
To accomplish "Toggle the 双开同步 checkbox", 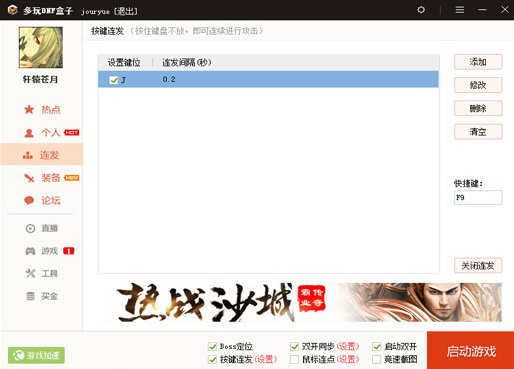I will (x=294, y=347).
